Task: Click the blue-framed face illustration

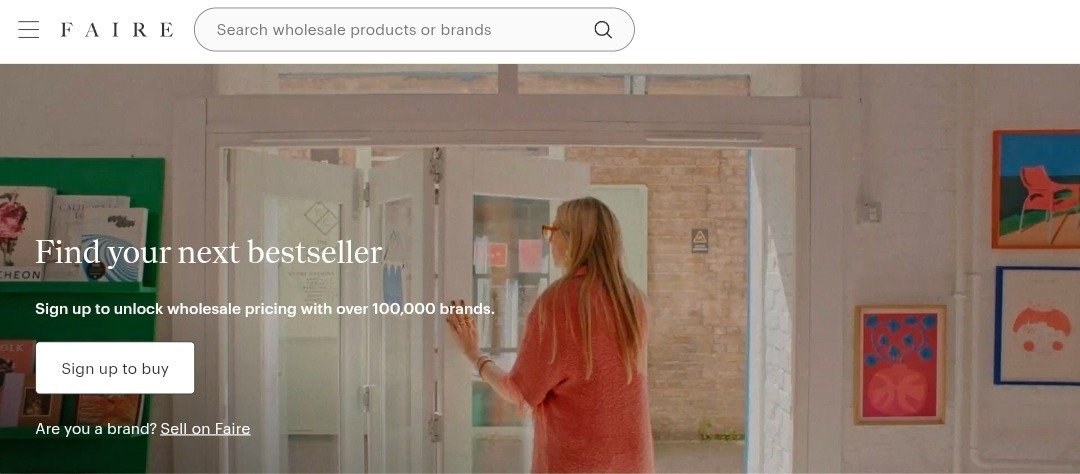Action: (1038, 326)
